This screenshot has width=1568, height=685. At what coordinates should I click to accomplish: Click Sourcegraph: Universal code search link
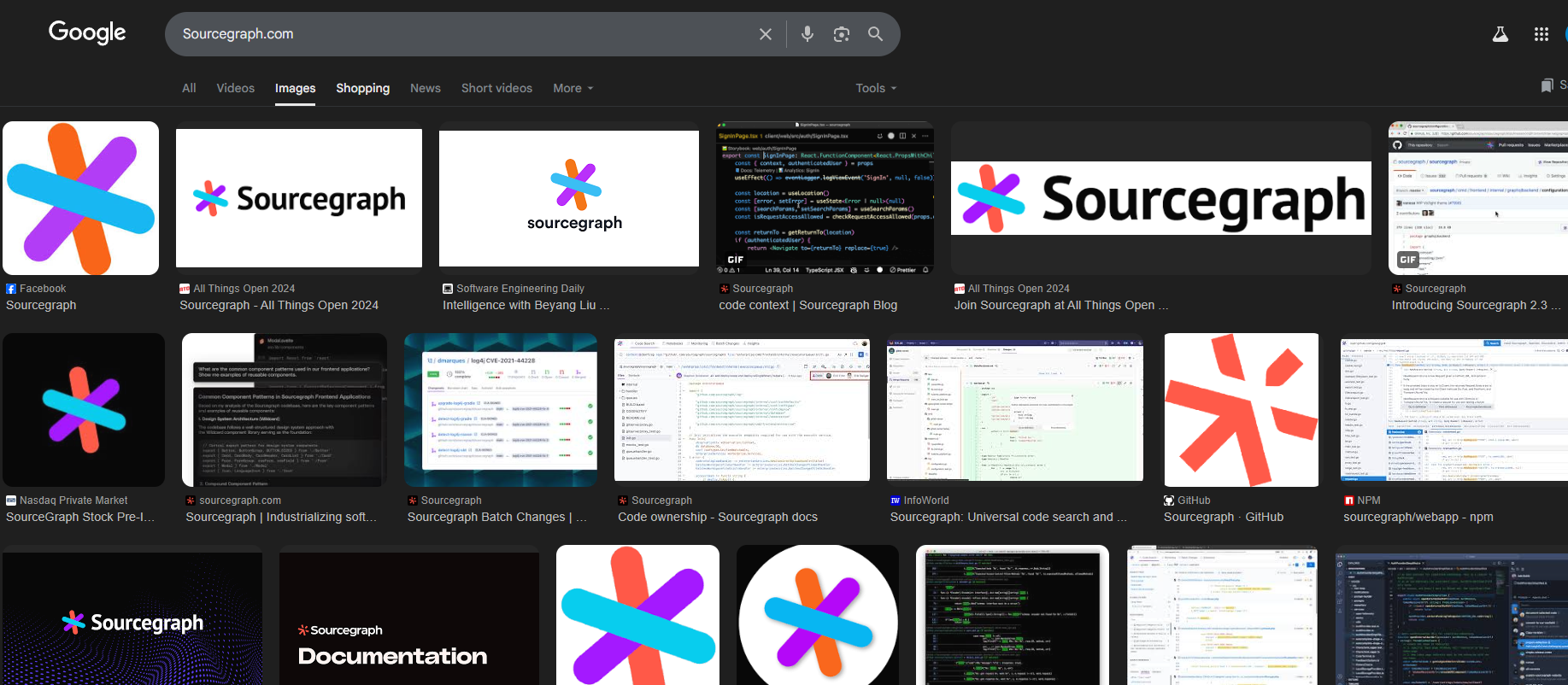1008,518
